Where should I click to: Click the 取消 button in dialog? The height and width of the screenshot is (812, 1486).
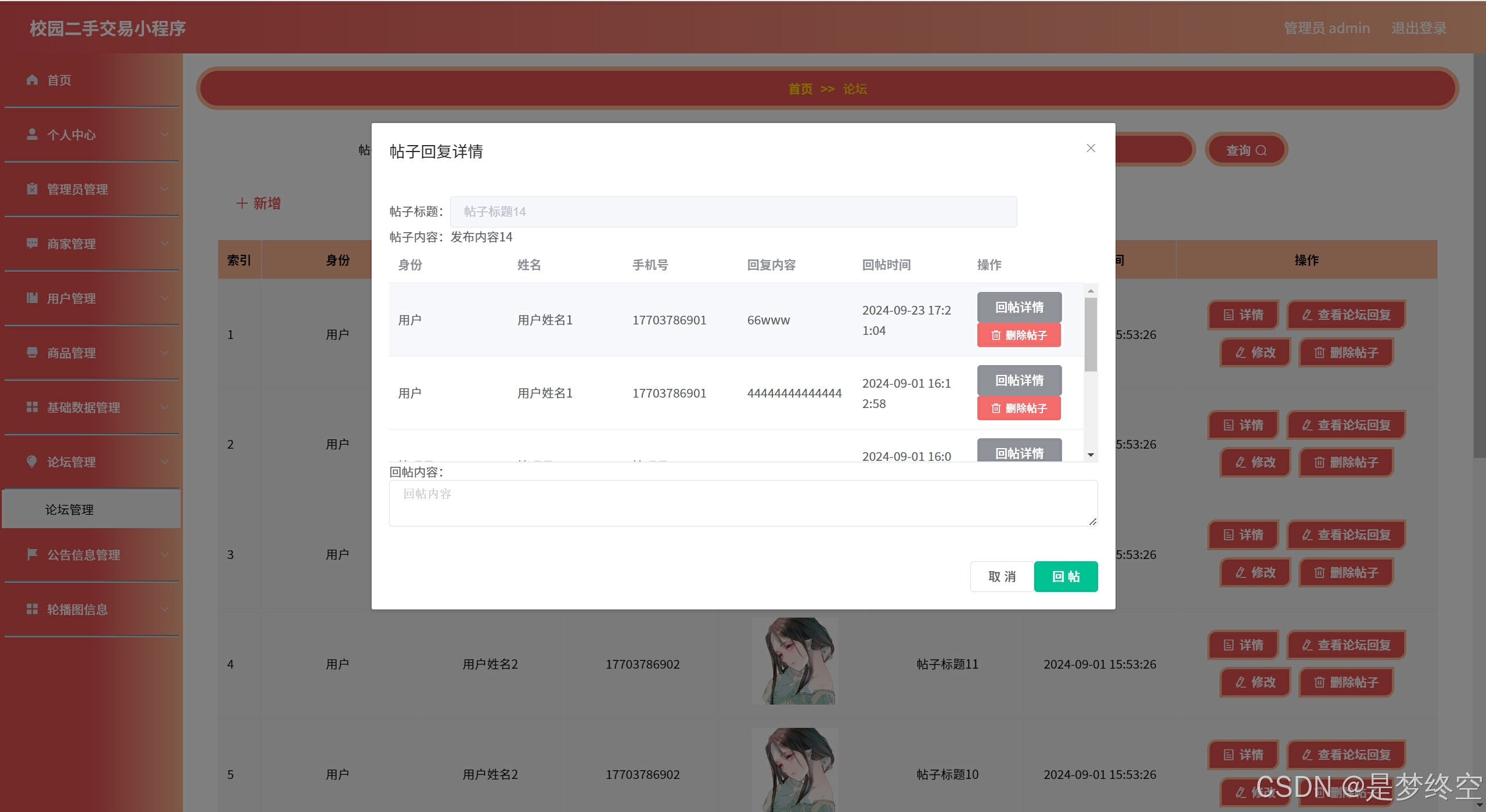[x=1002, y=576]
